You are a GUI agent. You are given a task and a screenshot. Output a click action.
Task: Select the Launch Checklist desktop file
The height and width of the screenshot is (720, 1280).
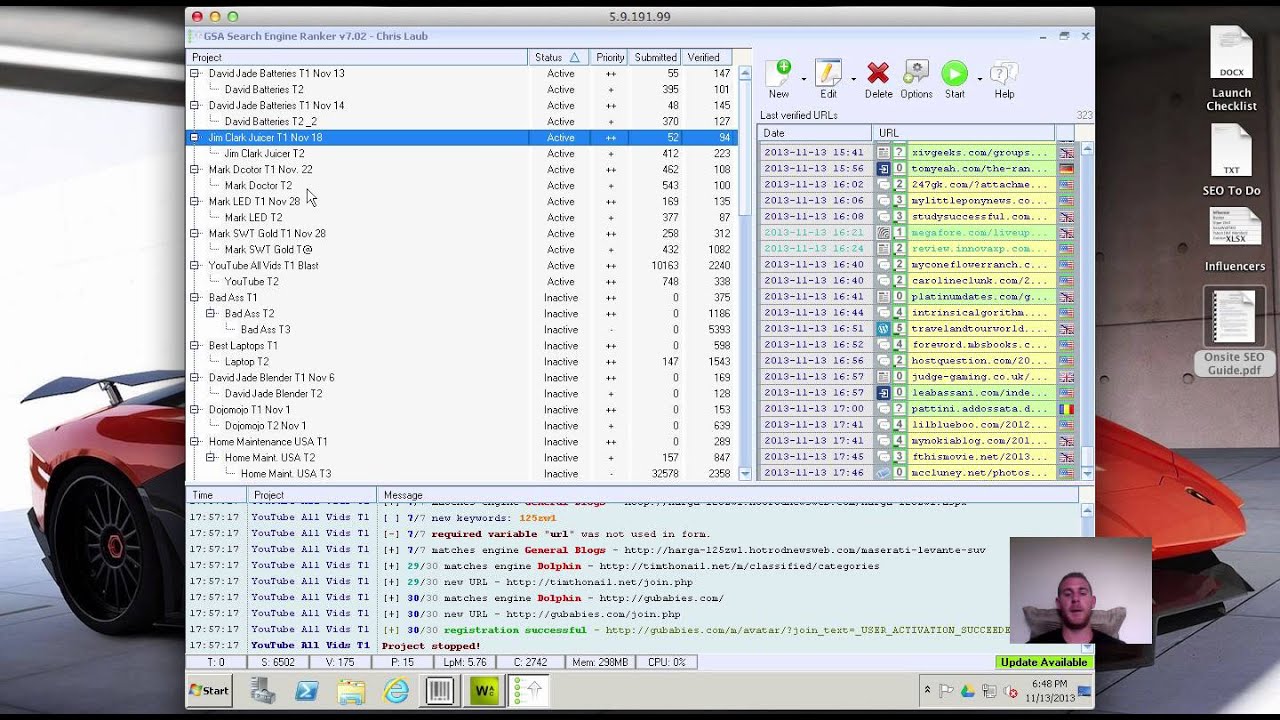click(1232, 70)
